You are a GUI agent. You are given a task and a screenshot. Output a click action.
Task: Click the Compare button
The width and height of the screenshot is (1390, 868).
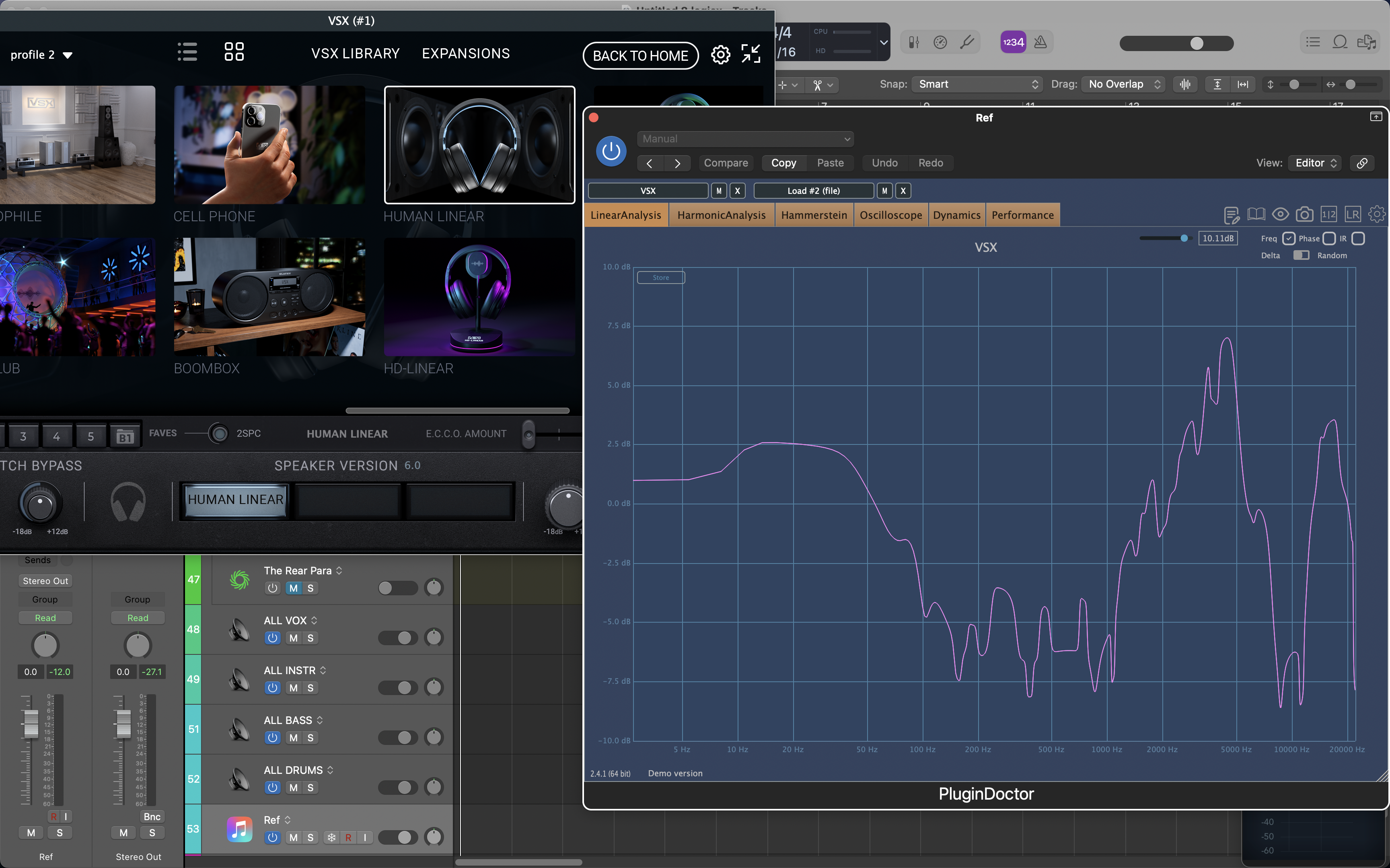pyautogui.click(x=726, y=163)
